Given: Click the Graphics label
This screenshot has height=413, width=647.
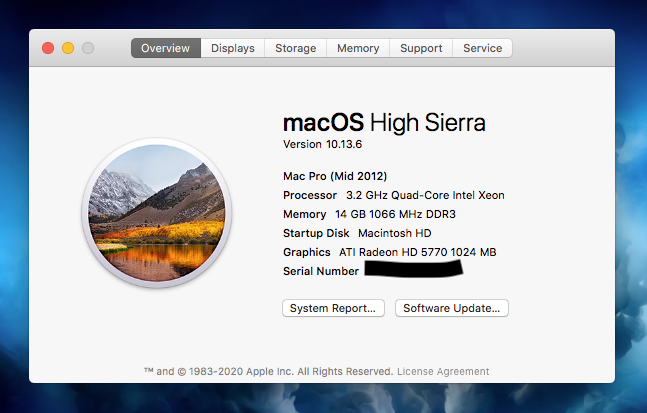Looking at the screenshot, I should point(307,252).
